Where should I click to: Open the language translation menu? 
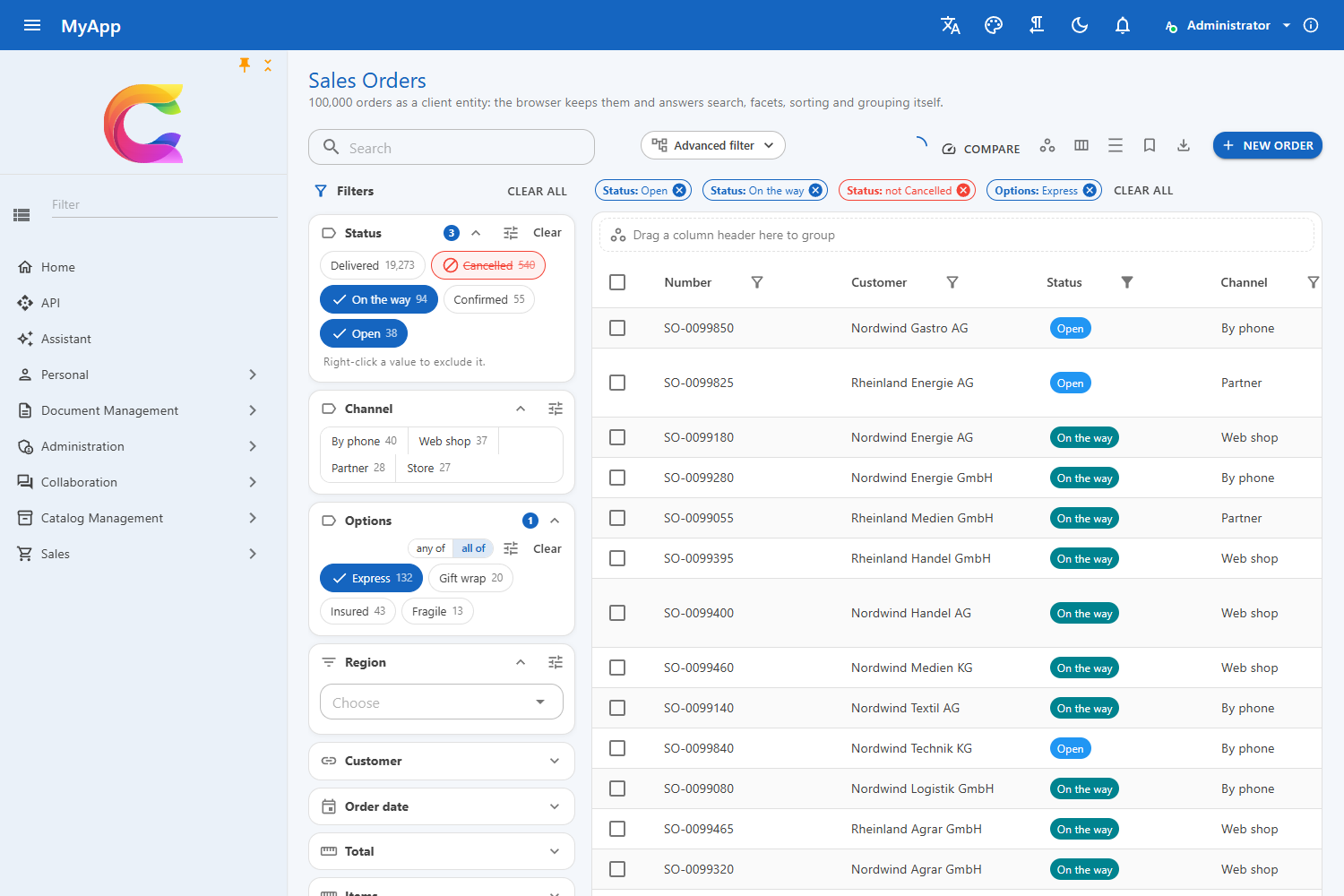click(951, 25)
